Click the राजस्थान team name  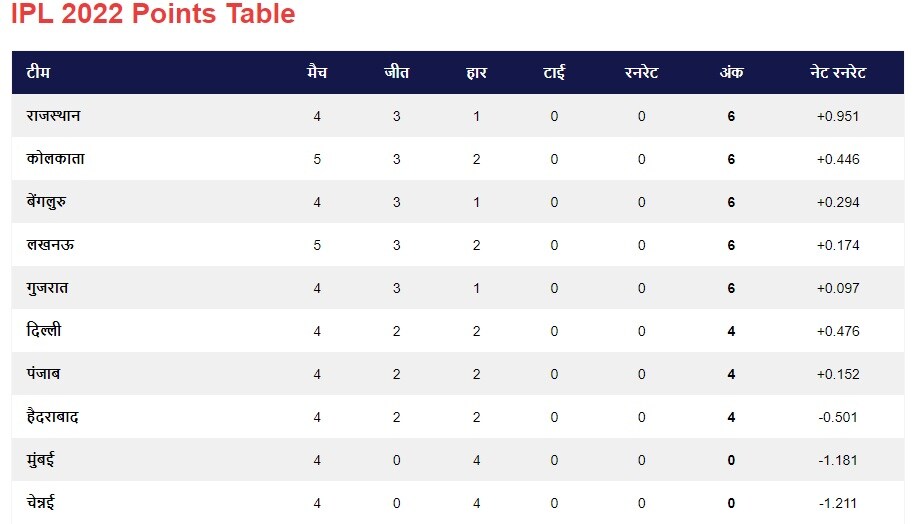53,116
